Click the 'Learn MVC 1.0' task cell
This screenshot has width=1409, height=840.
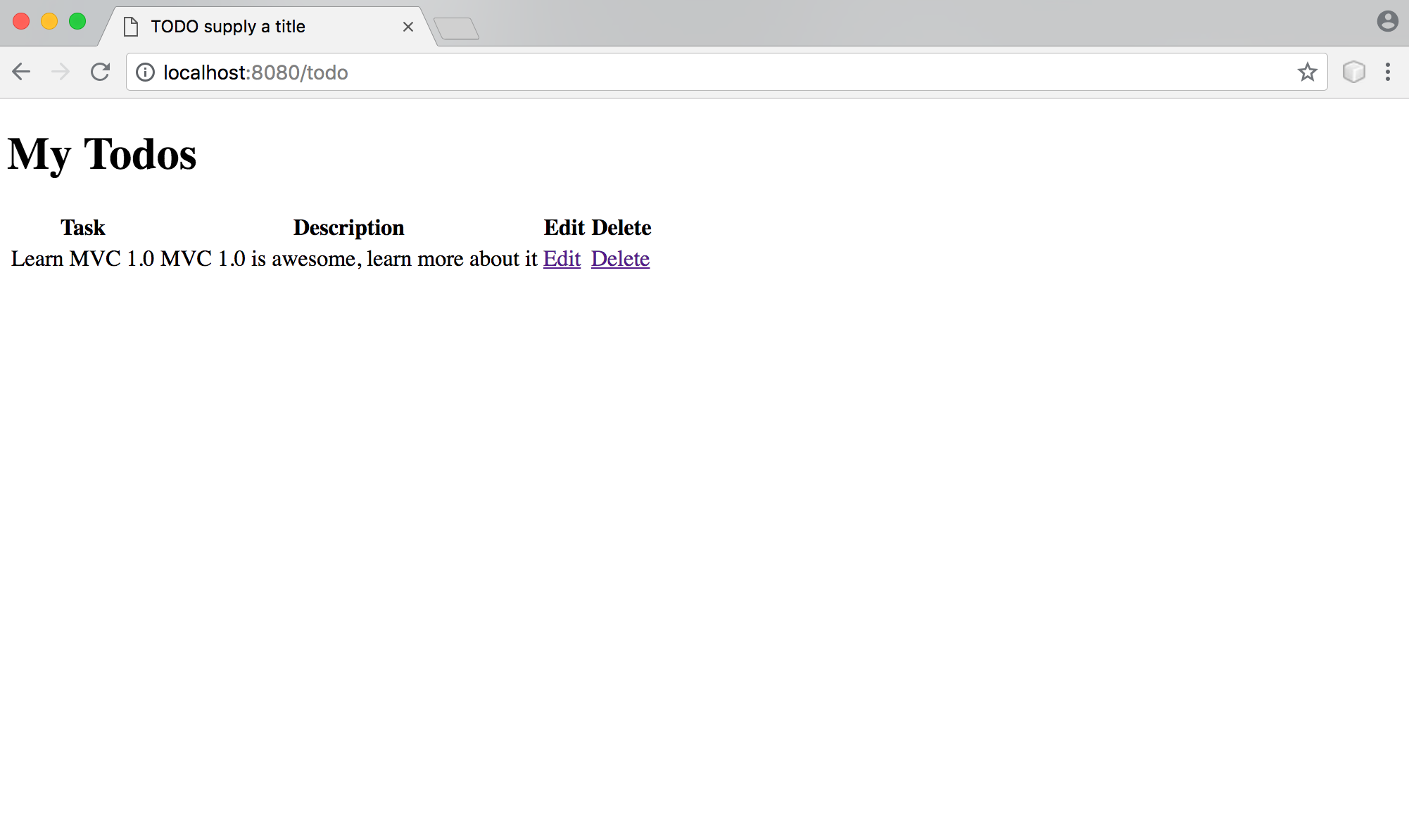82,259
